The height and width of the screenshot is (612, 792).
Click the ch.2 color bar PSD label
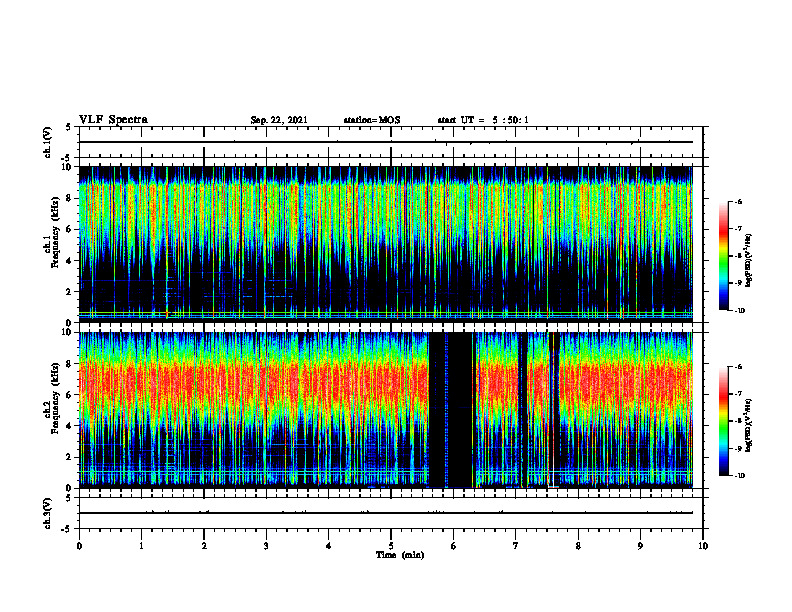pos(749,425)
